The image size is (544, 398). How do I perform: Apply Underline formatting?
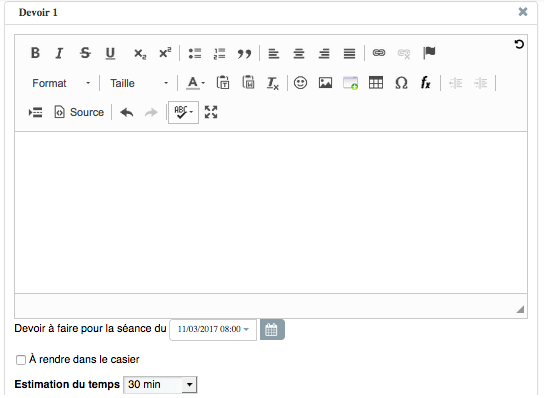110,53
